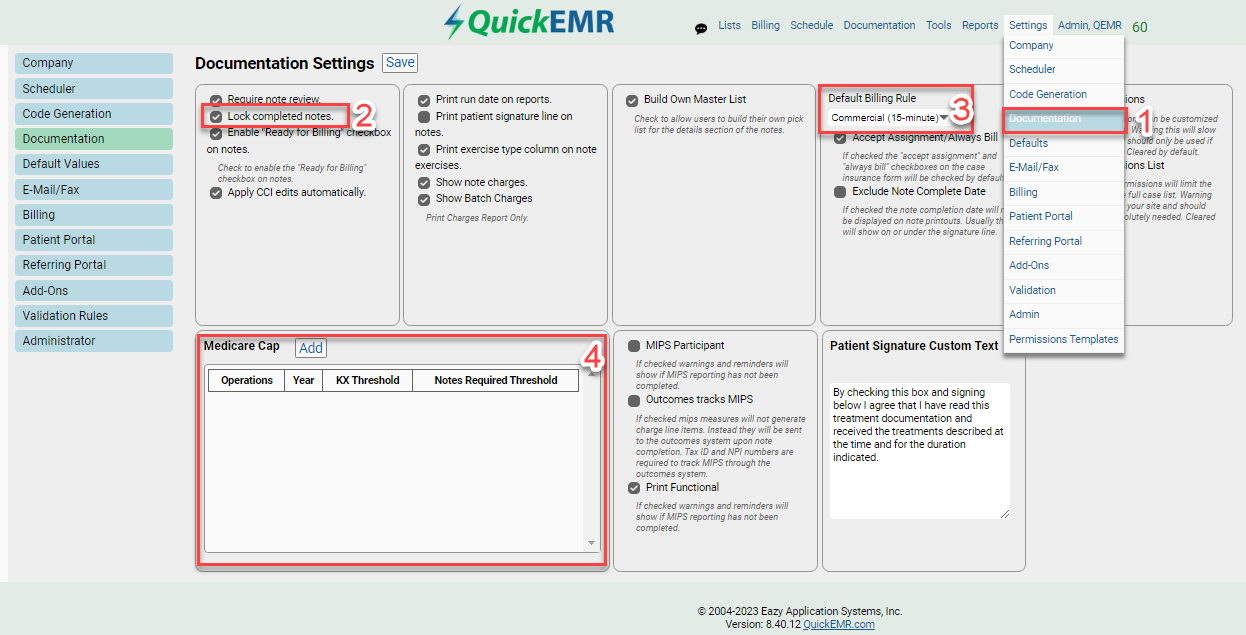Open Validation Rules in left sidebar
The height and width of the screenshot is (635, 1246).
coord(94,316)
